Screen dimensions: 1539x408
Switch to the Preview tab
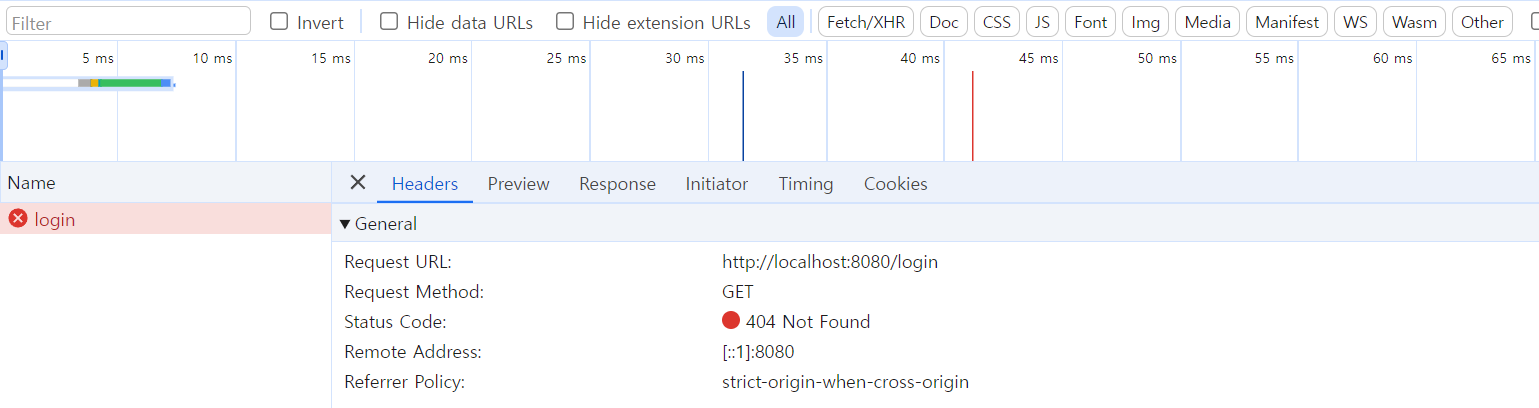pos(518,184)
